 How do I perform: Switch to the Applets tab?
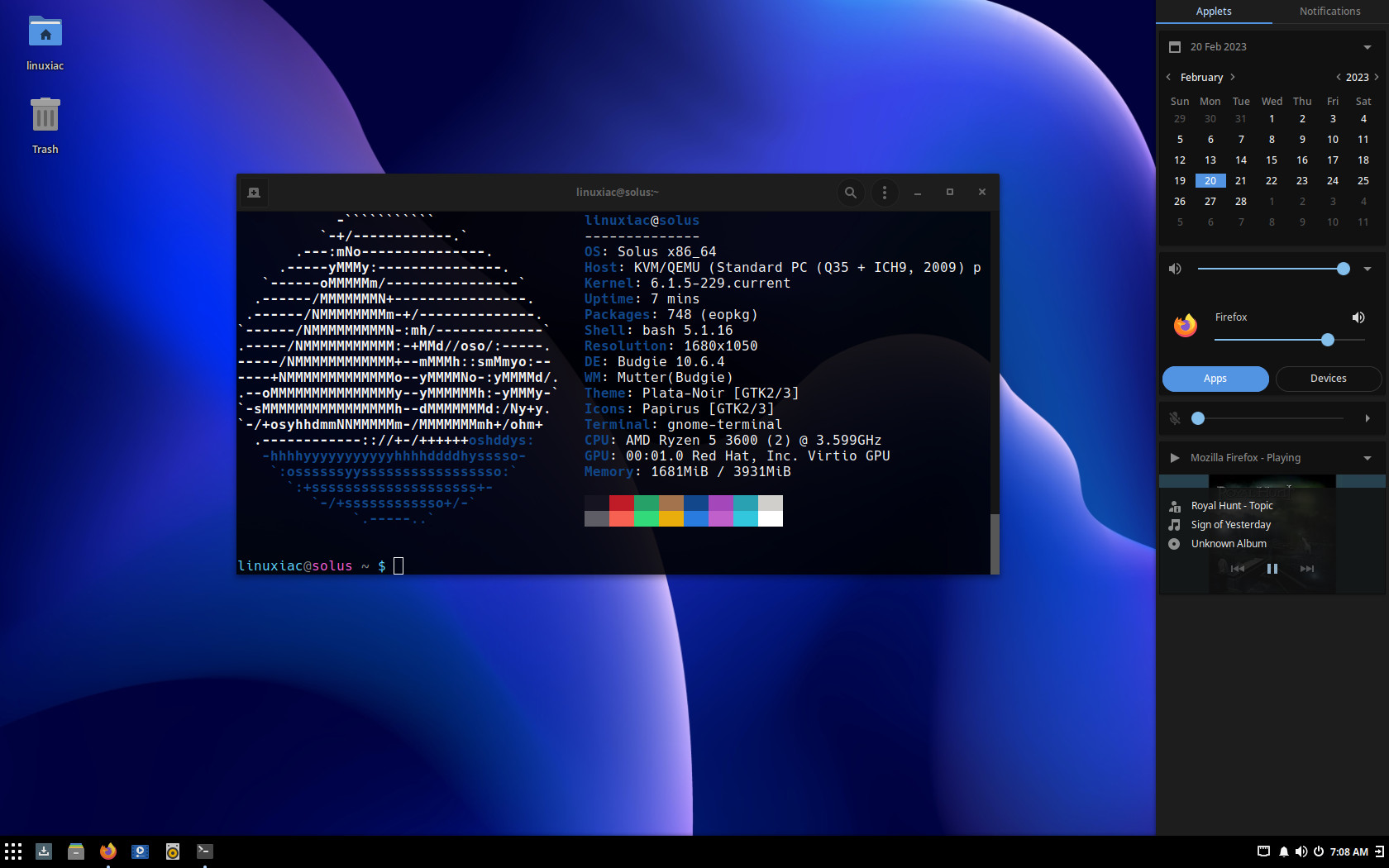click(x=1214, y=12)
